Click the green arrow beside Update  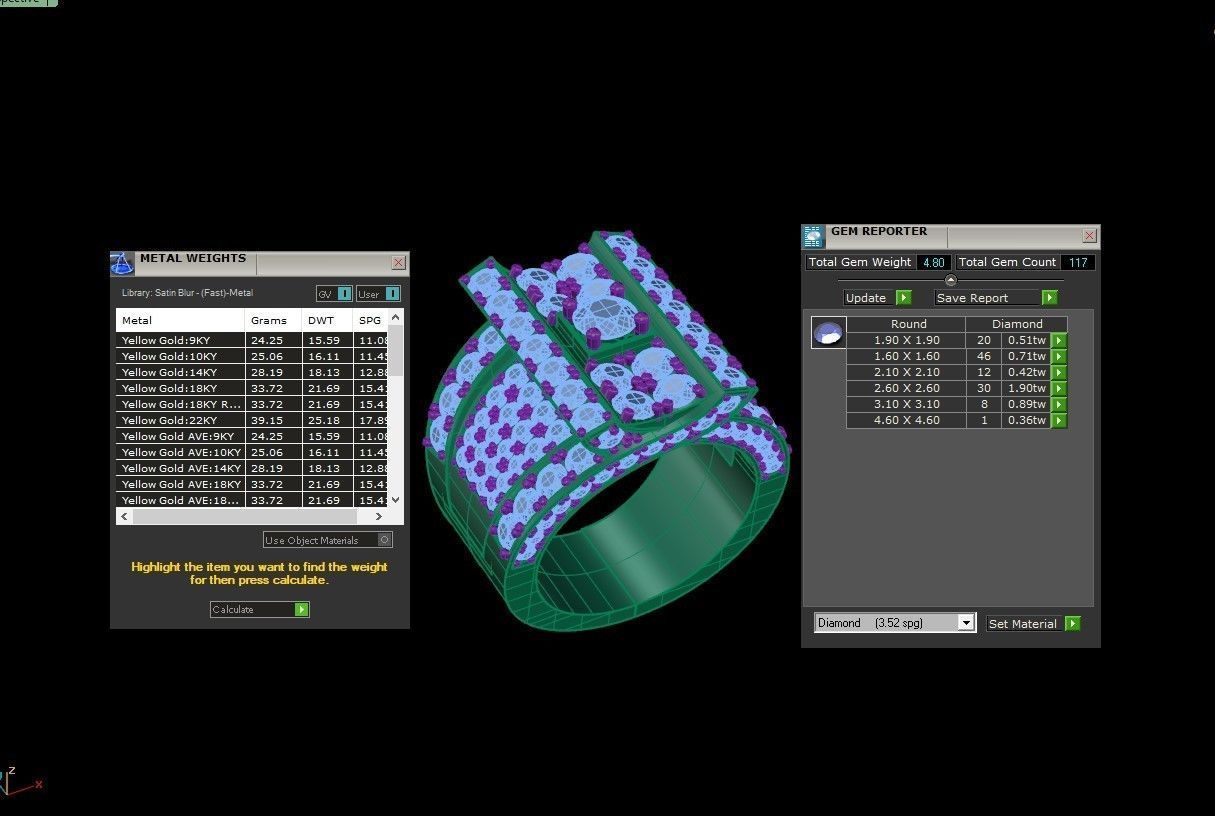tap(904, 298)
